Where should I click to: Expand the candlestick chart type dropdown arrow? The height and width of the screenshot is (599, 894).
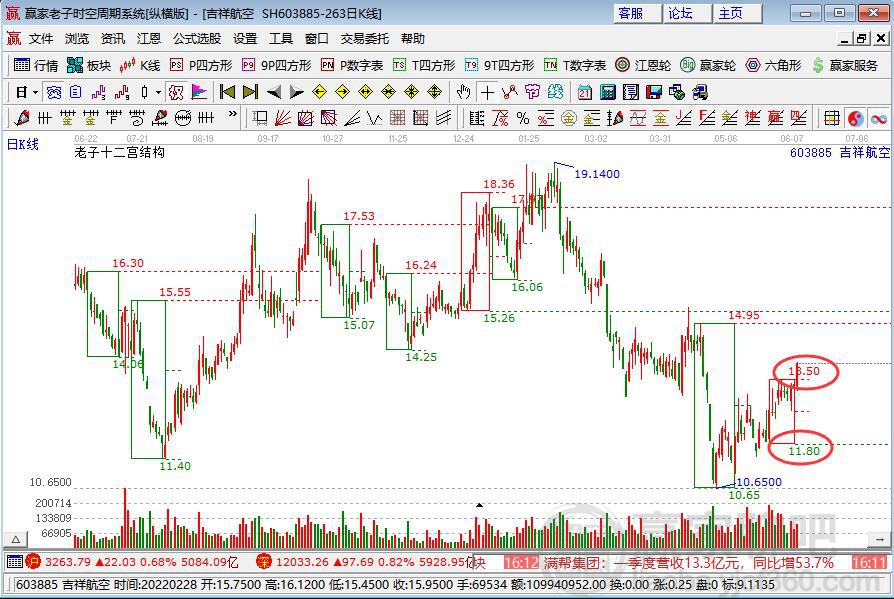[159, 92]
